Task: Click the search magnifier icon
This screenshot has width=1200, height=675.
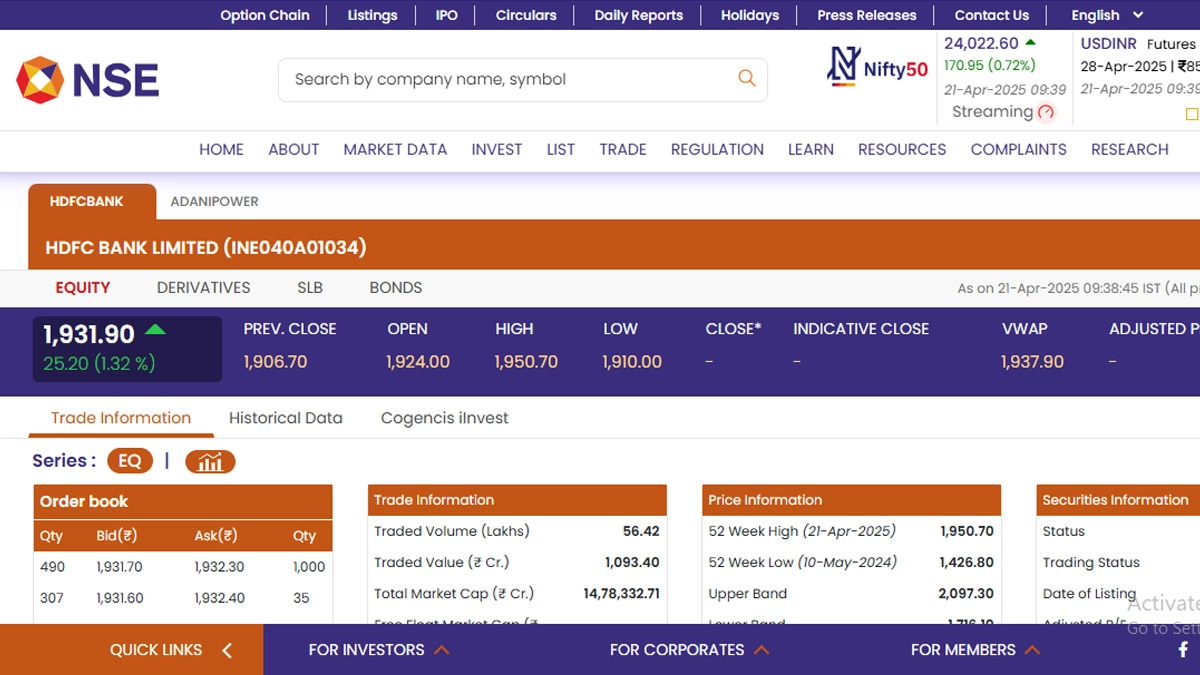Action: [746, 78]
